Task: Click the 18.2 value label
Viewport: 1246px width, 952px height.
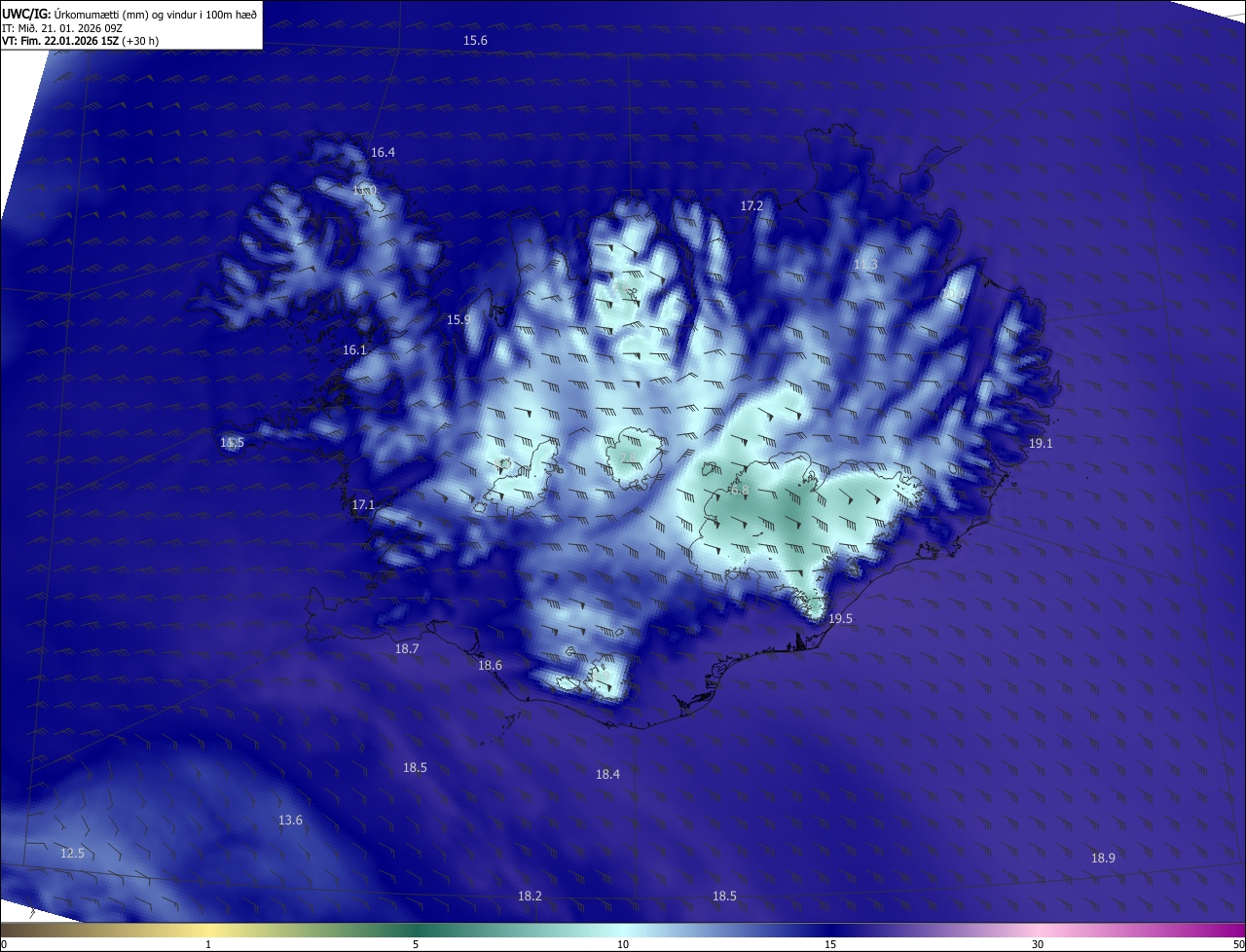Action: pos(530,896)
